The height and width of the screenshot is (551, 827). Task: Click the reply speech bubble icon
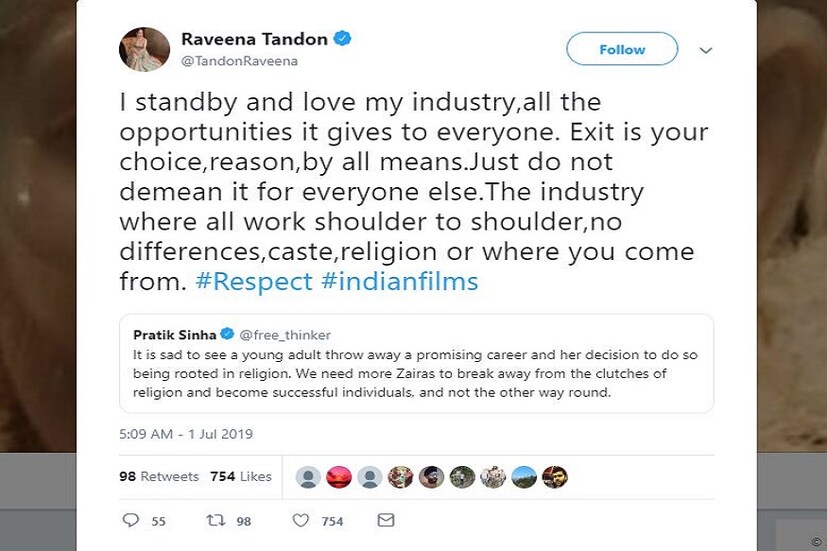click(x=130, y=521)
